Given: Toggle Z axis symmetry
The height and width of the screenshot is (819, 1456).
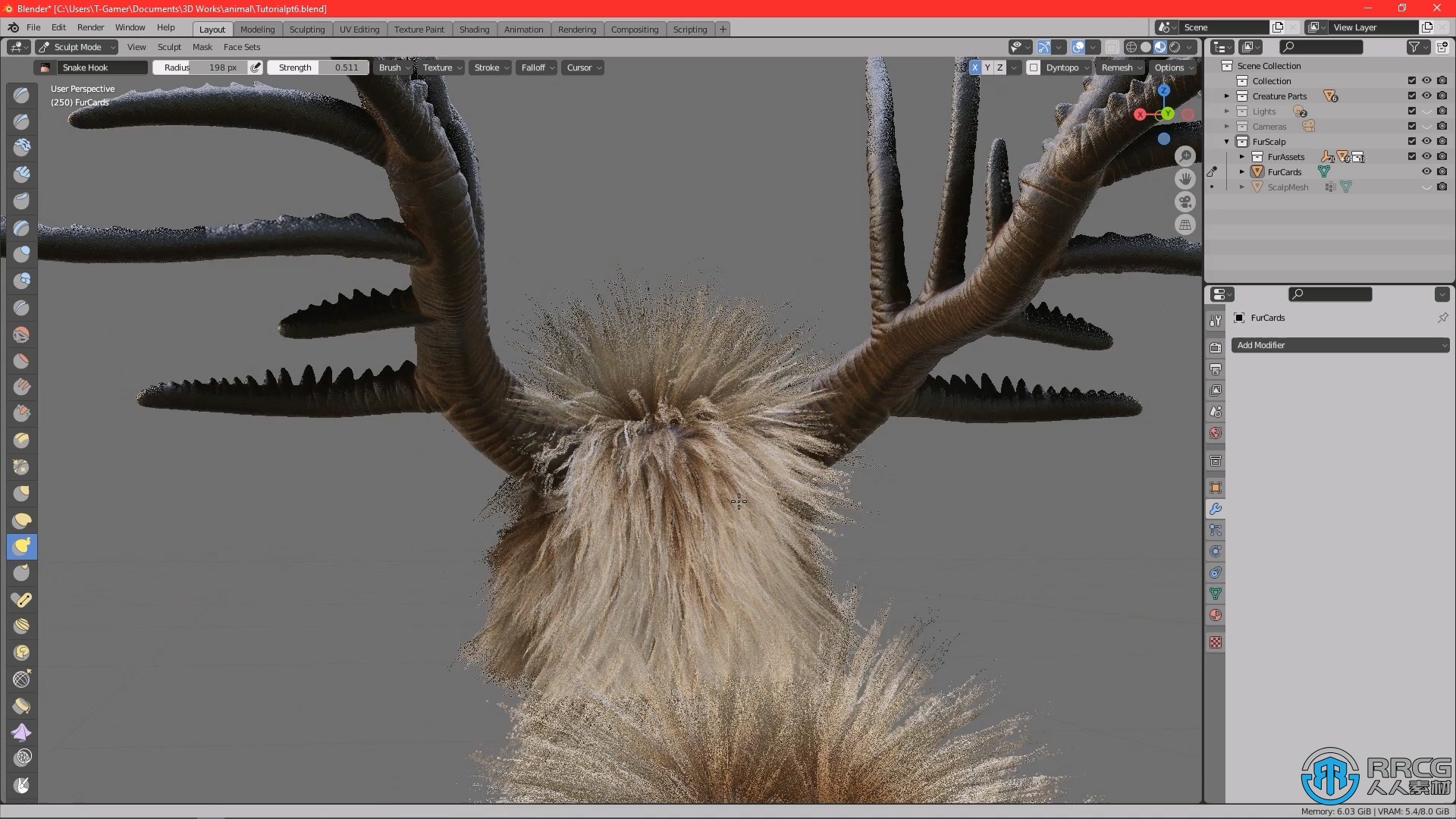Looking at the screenshot, I should [x=999, y=67].
